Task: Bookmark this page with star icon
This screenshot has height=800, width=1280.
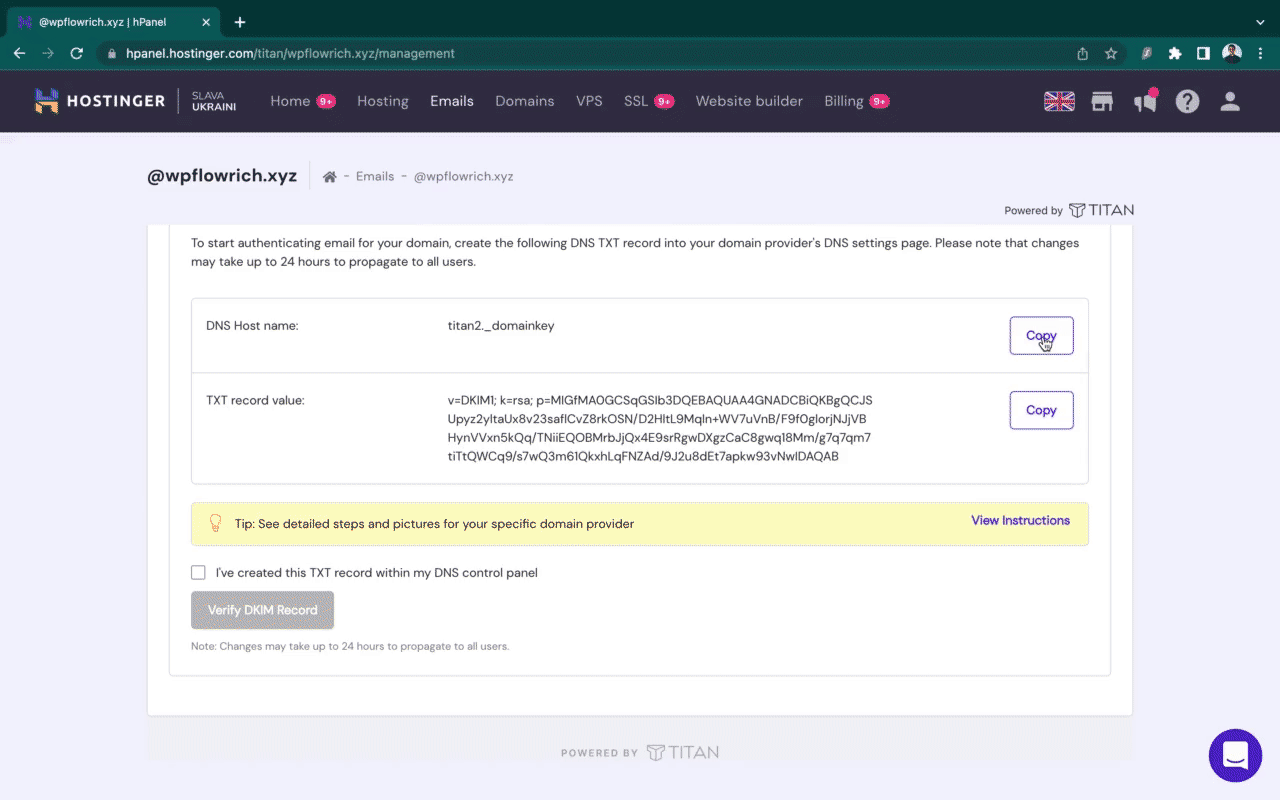Action: tap(1111, 54)
